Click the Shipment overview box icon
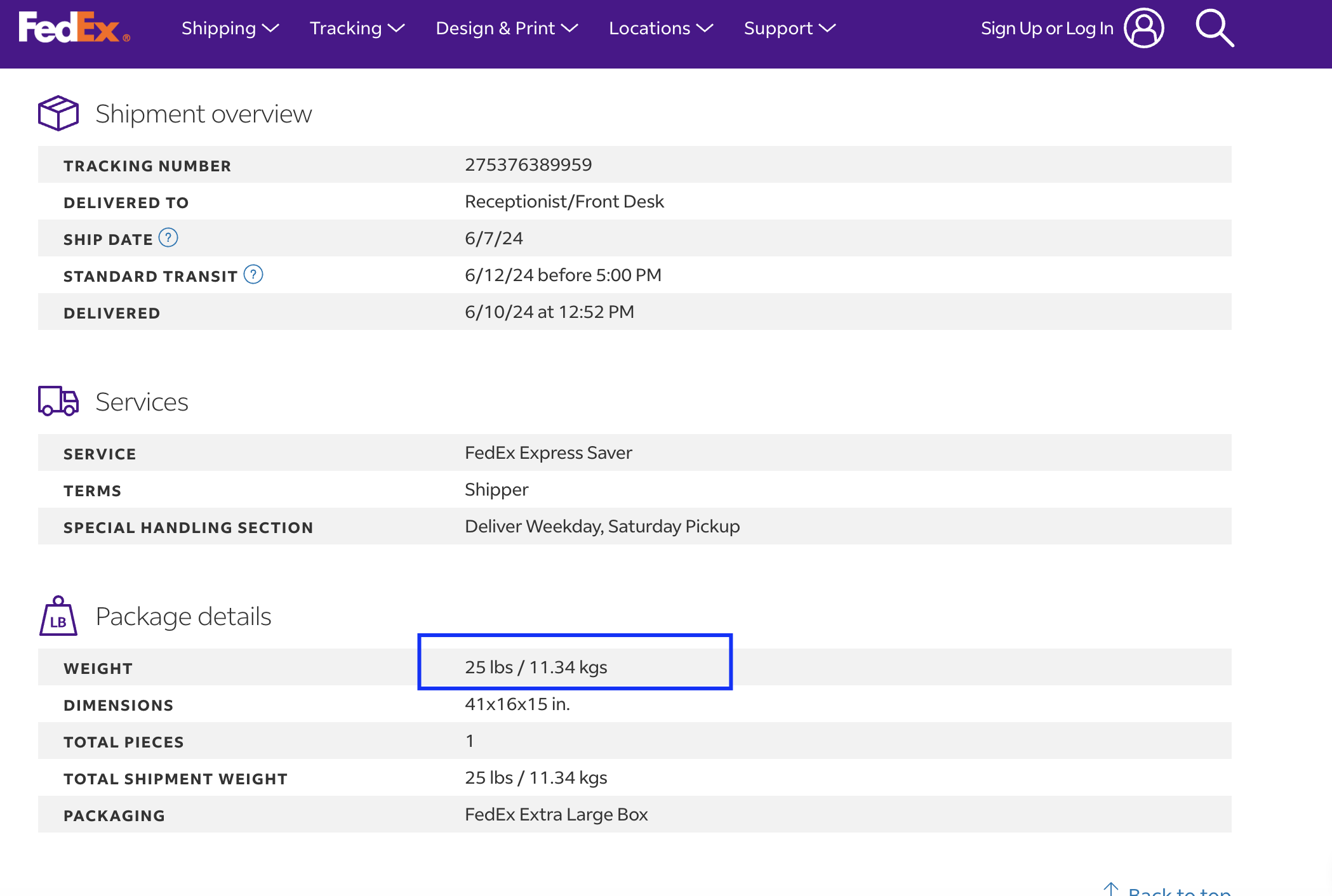The image size is (1332, 896). tap(58, 114)
